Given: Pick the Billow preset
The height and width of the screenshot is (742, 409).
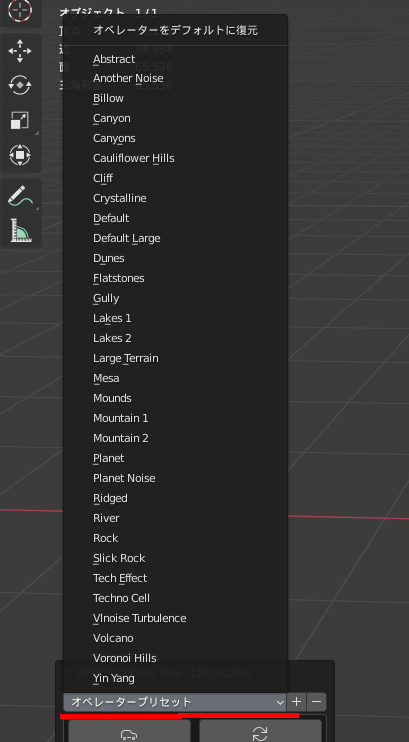Looking at the screenshot, I should click(175, 98).
